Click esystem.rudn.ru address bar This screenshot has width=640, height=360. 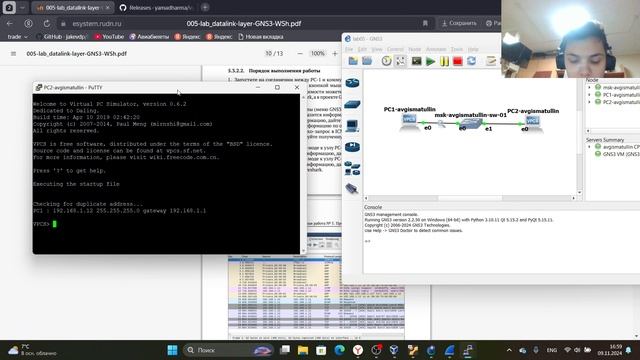point(97,24)
